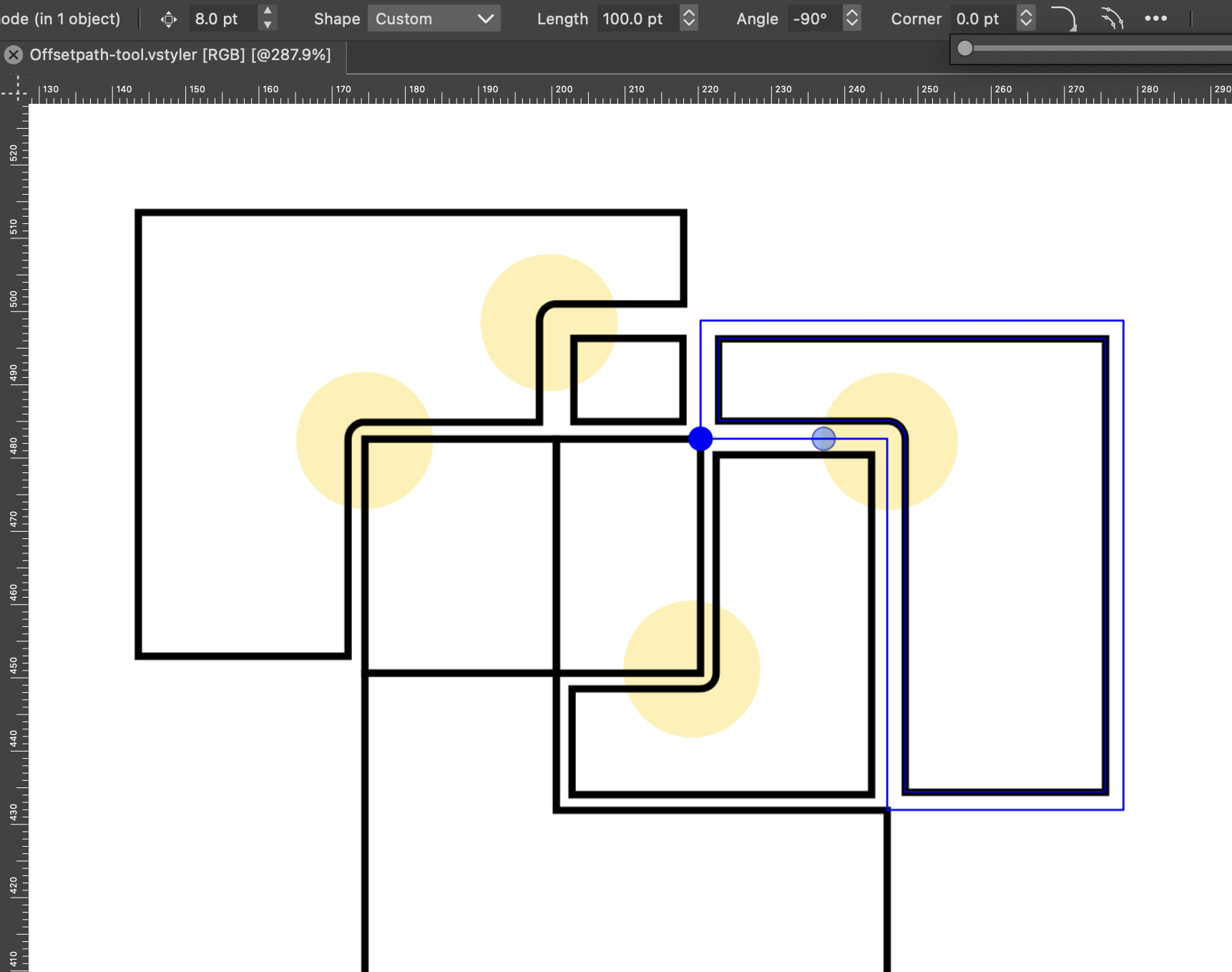
Task: Click the light blue offset handle
Action: point(823,439)
